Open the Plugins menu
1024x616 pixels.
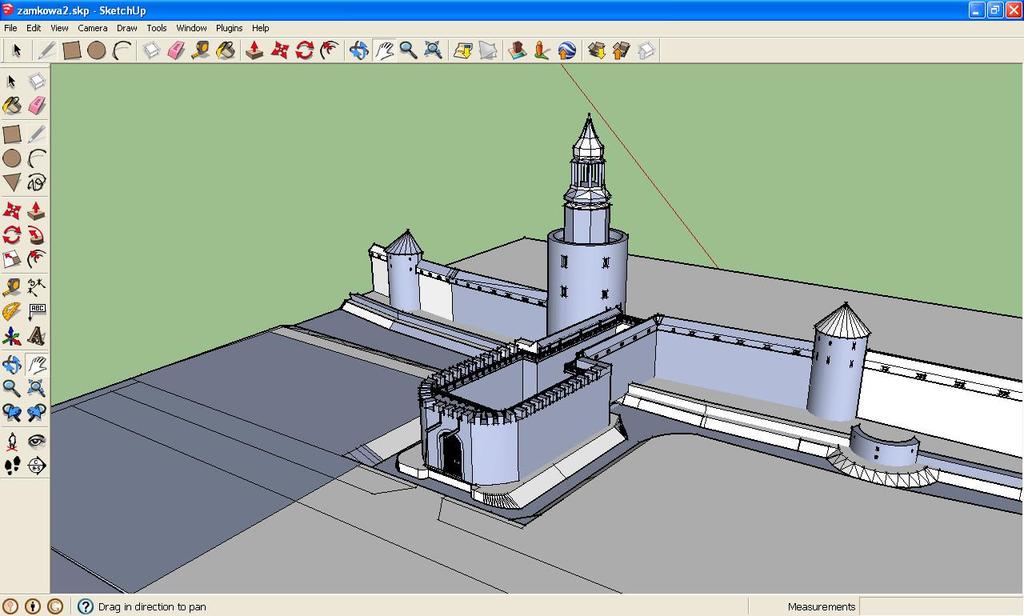click(x=229, y=28)
